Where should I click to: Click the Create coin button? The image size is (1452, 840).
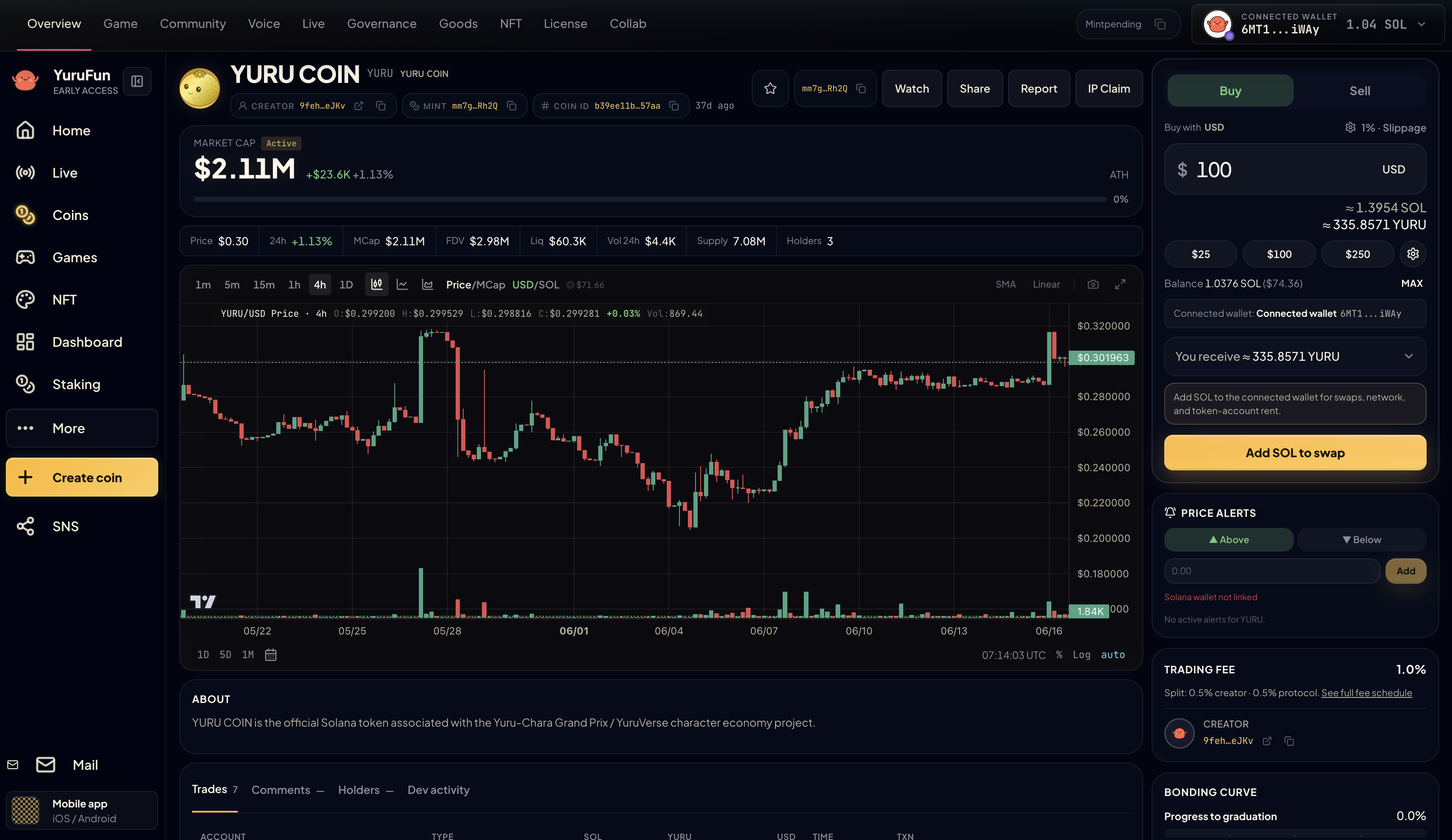coord(82,478)
